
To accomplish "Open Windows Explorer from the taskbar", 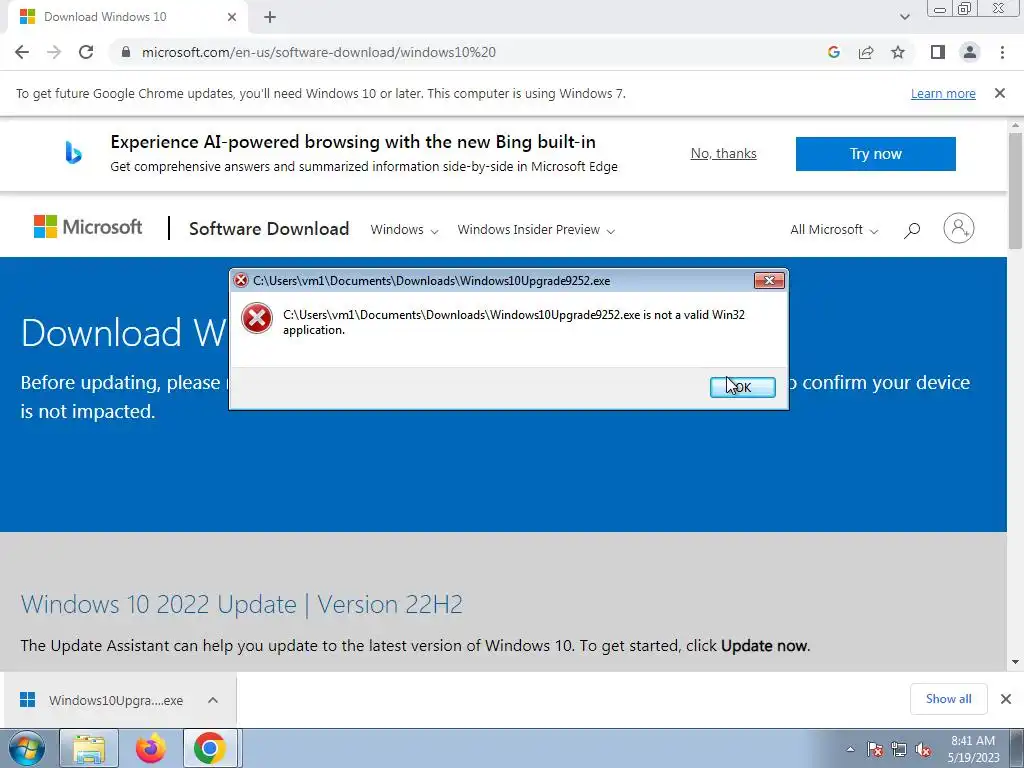I will pos(89,748).
